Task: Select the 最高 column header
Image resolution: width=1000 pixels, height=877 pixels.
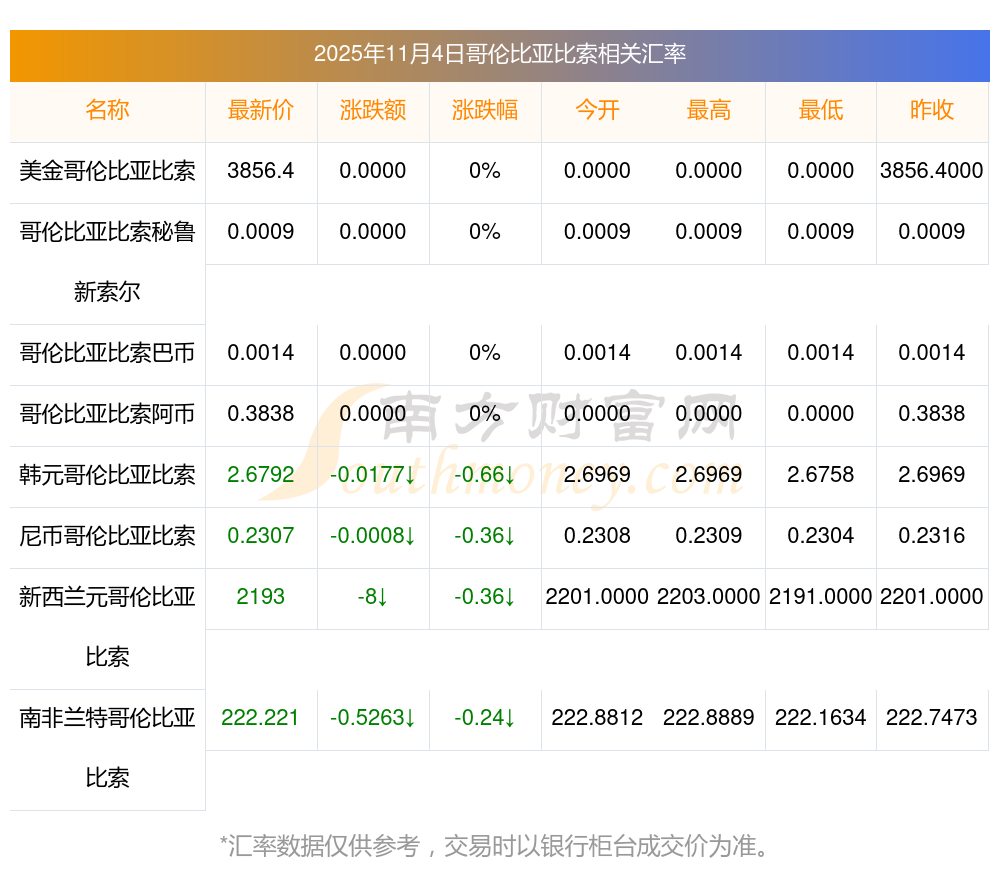Action: (709, 110)
